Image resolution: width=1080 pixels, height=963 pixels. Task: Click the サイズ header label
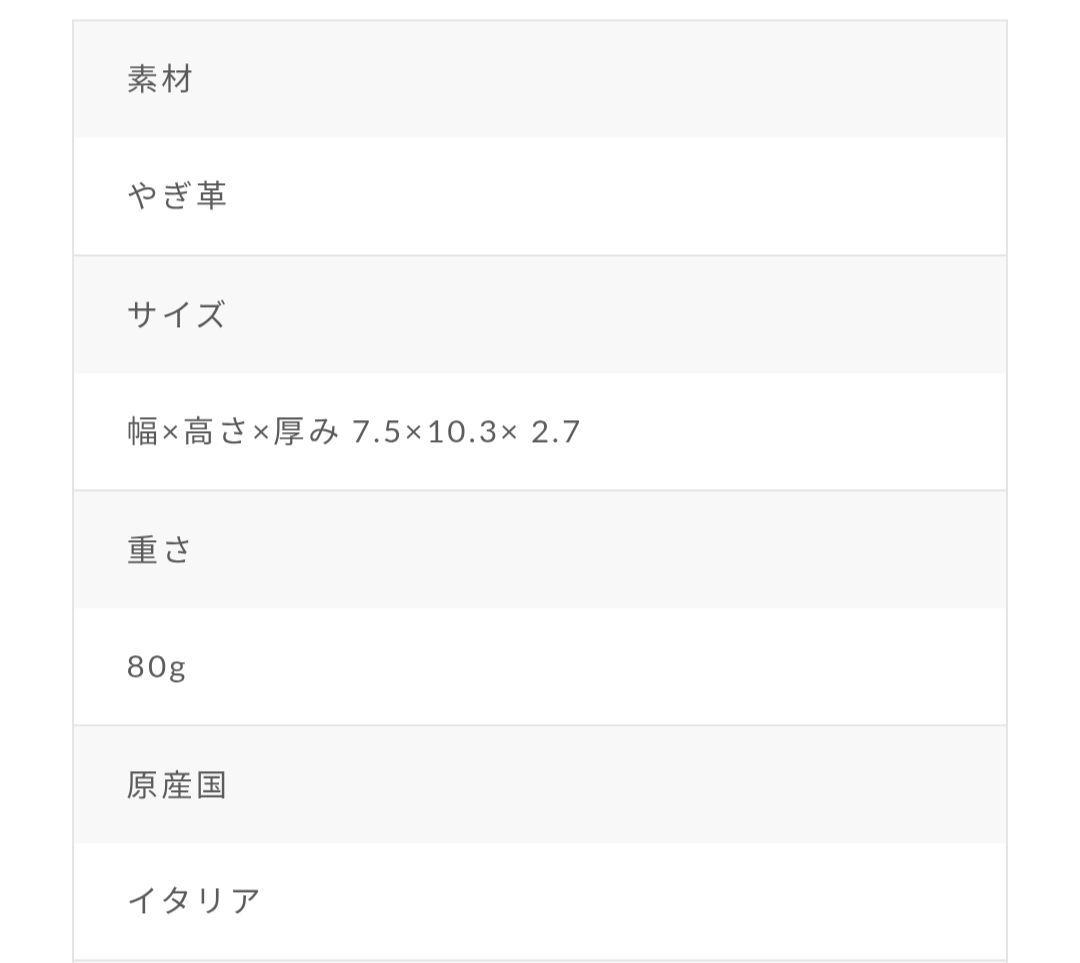coord(176,315)
